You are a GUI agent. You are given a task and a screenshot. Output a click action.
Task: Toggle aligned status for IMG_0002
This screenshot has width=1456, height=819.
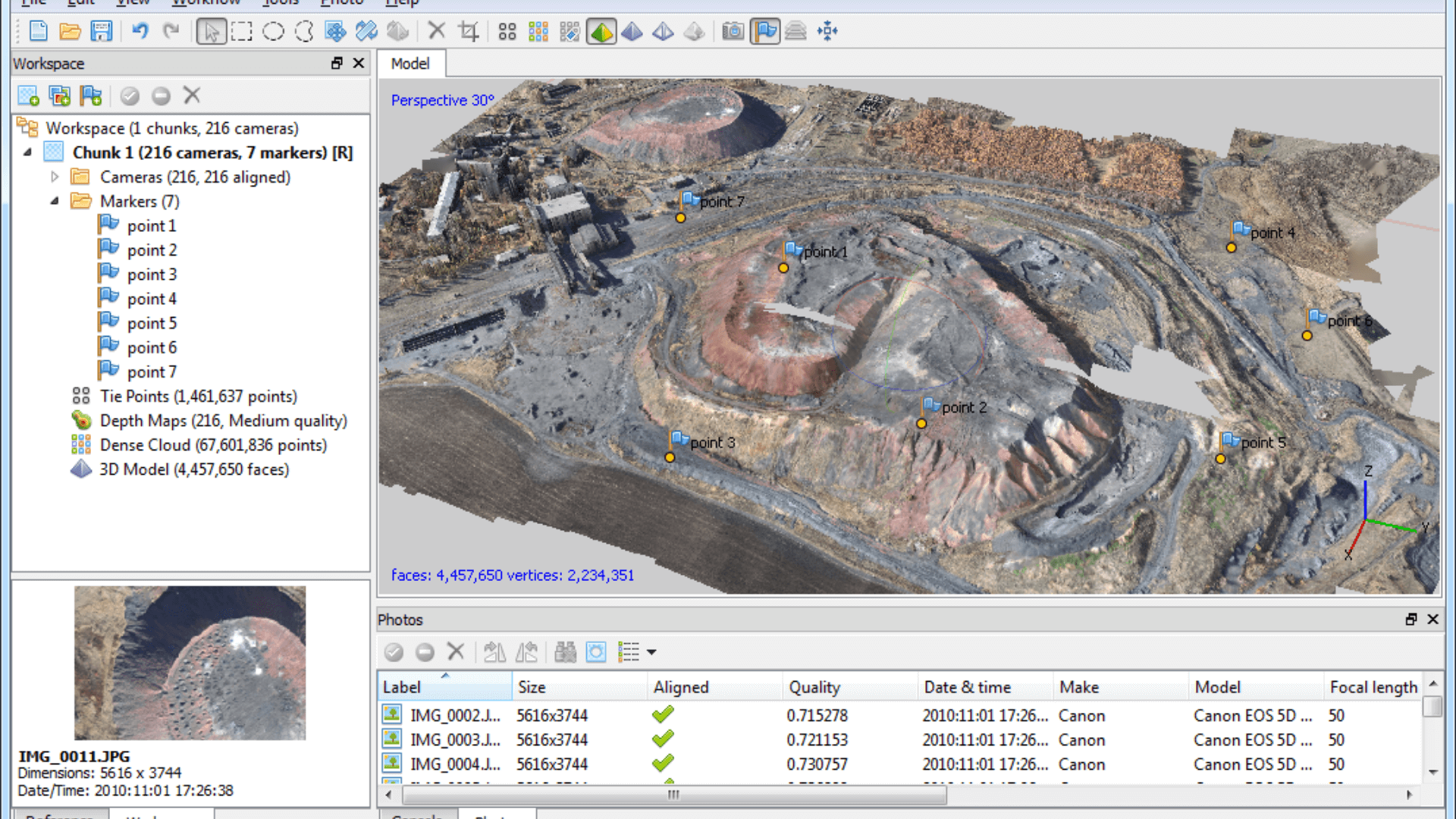[662, 715]
